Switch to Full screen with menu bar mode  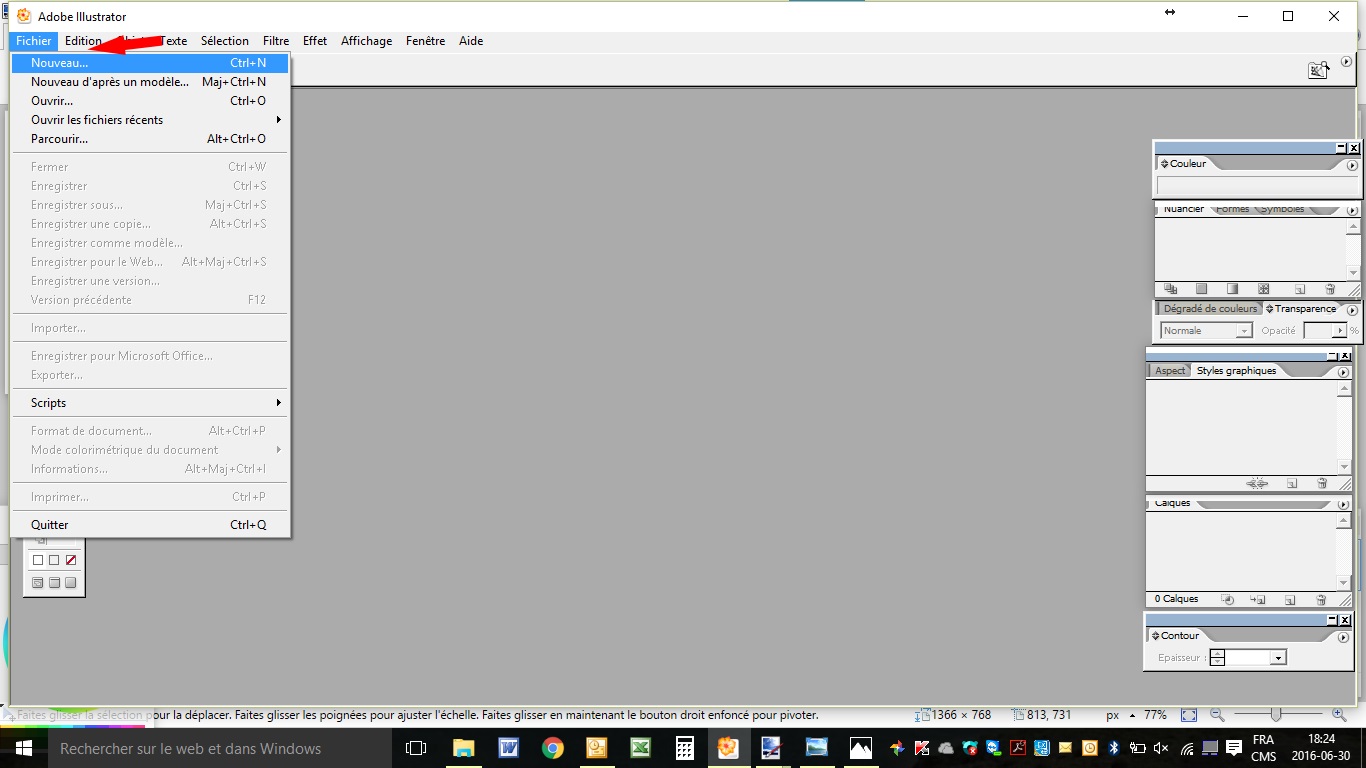[54, 583]
